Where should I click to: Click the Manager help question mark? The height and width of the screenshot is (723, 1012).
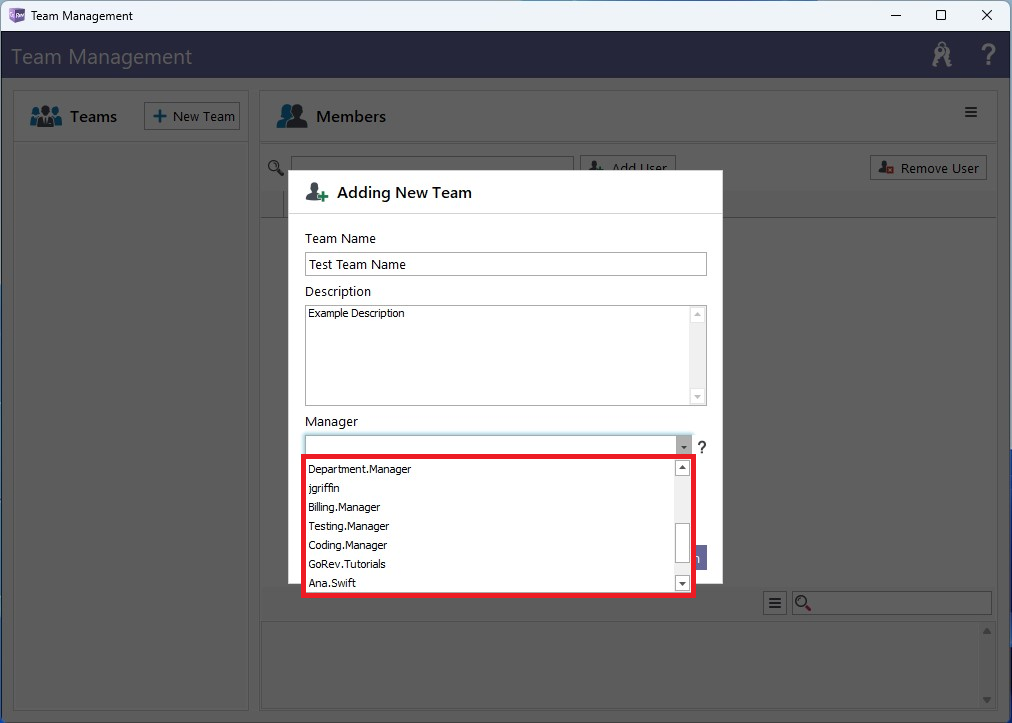(702, 447)
